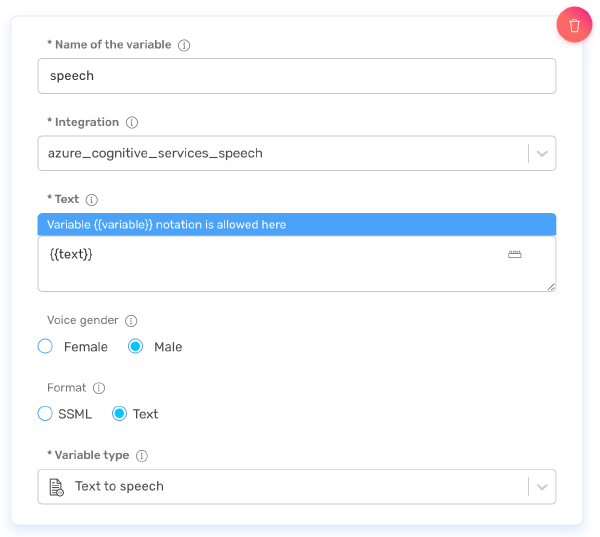Image resolution: width=600 pixels, height=537 pixels.
Task: Click the blue variable notation hint banner
Action: coord(296,225)
